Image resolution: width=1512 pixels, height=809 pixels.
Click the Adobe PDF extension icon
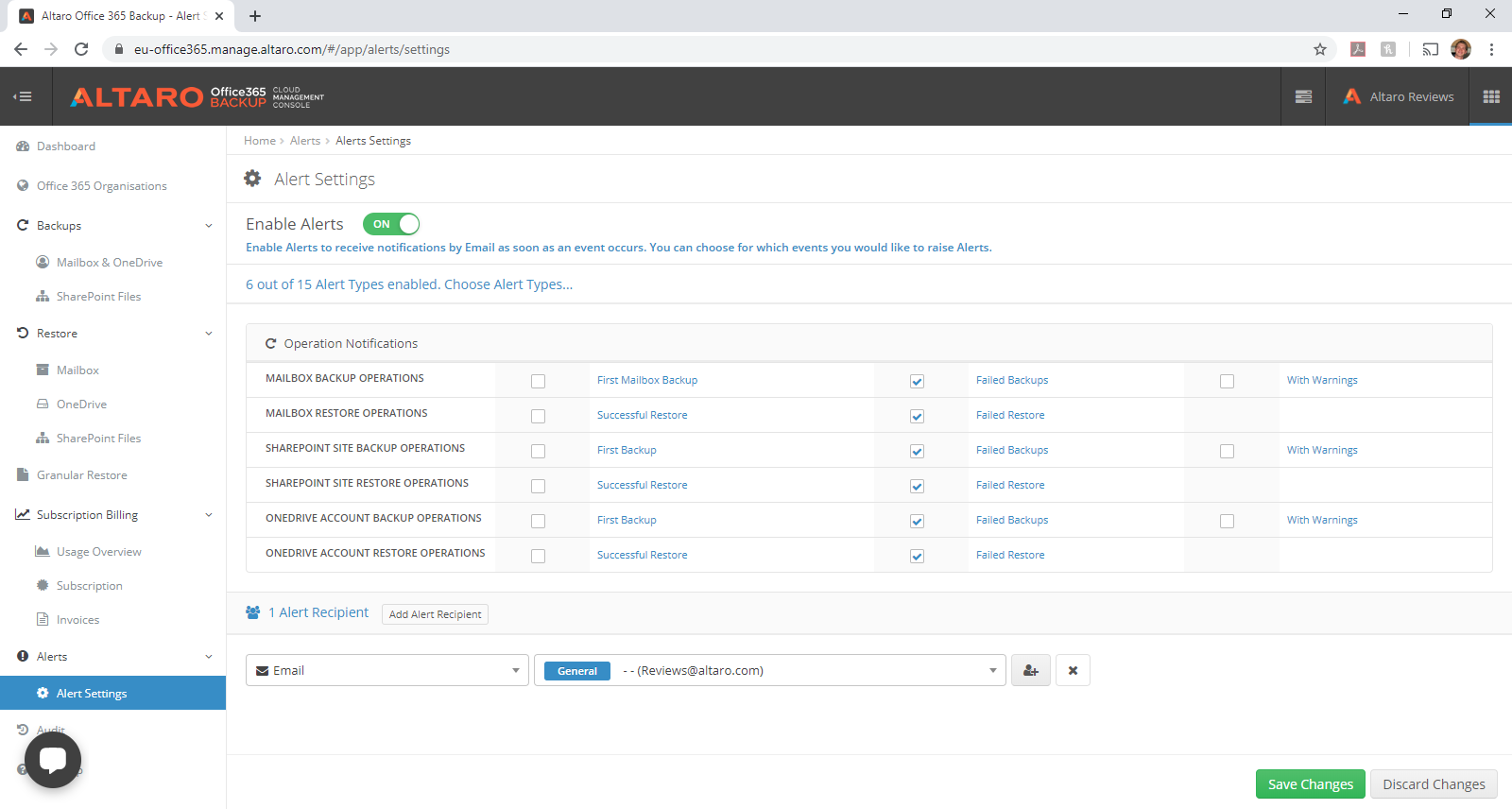pyautogui.click(x=1358, y=49)
